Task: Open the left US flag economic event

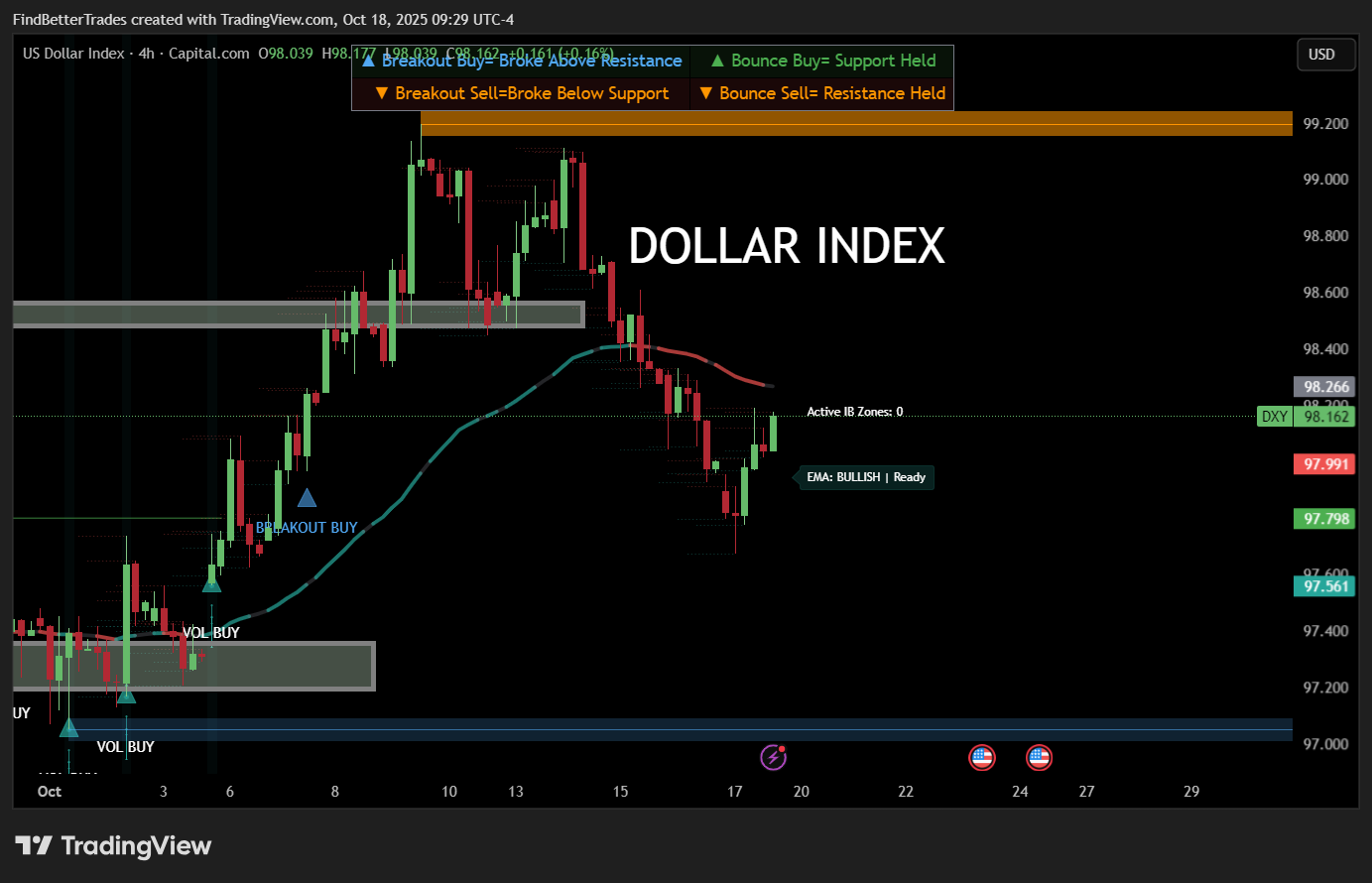Action: pyautogui.click(x=981, y=758)
